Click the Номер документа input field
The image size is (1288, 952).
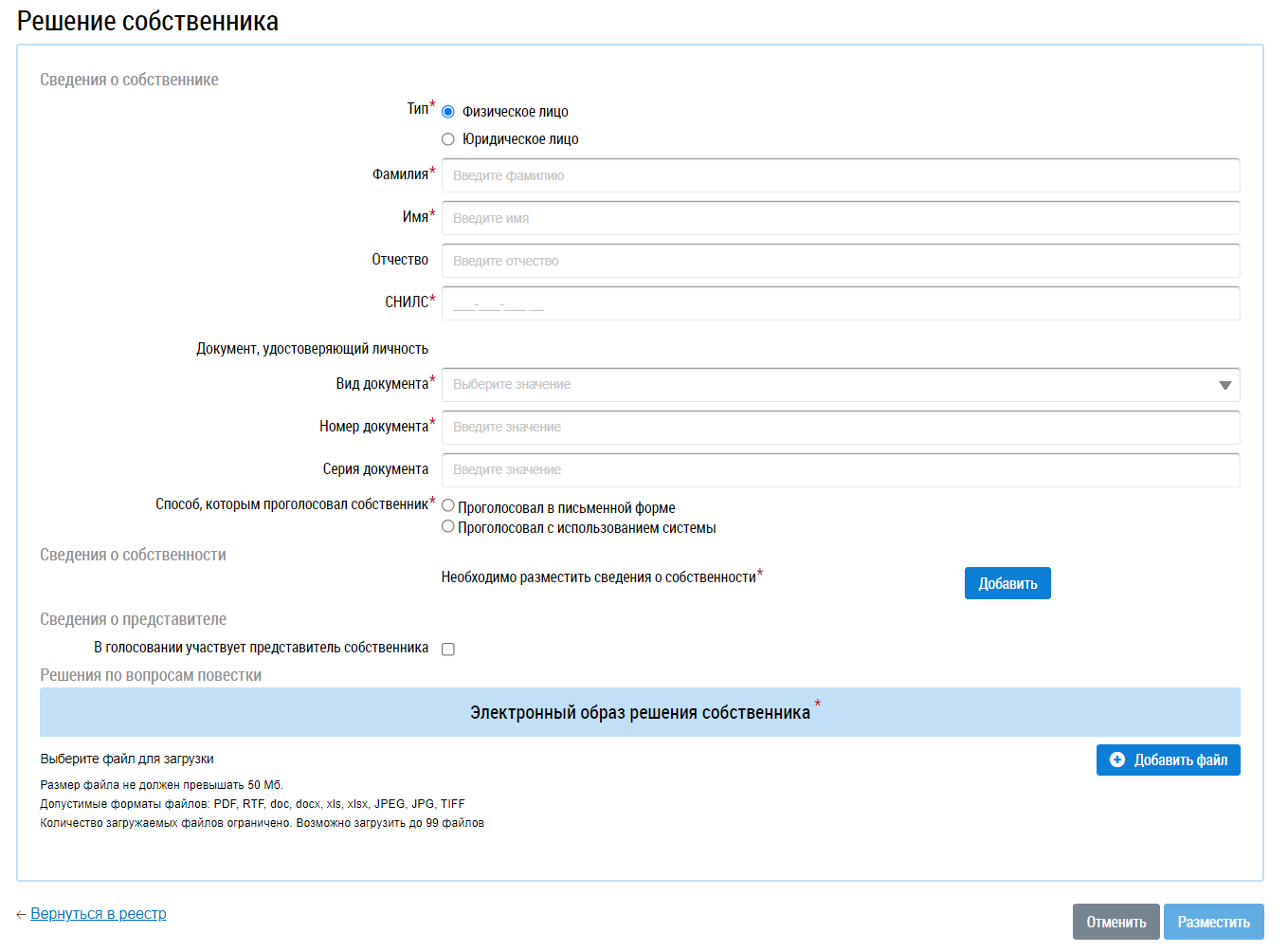[840, 428]
